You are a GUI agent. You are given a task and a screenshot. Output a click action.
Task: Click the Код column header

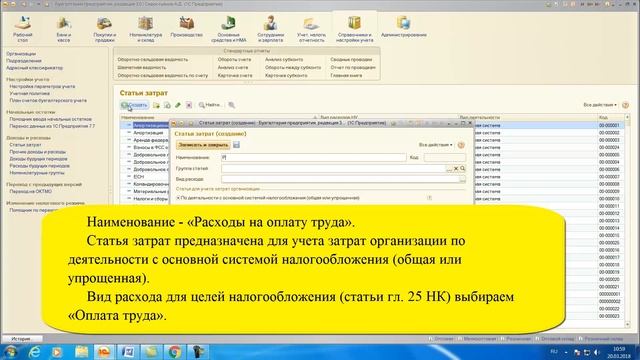(x=611, y=118)
